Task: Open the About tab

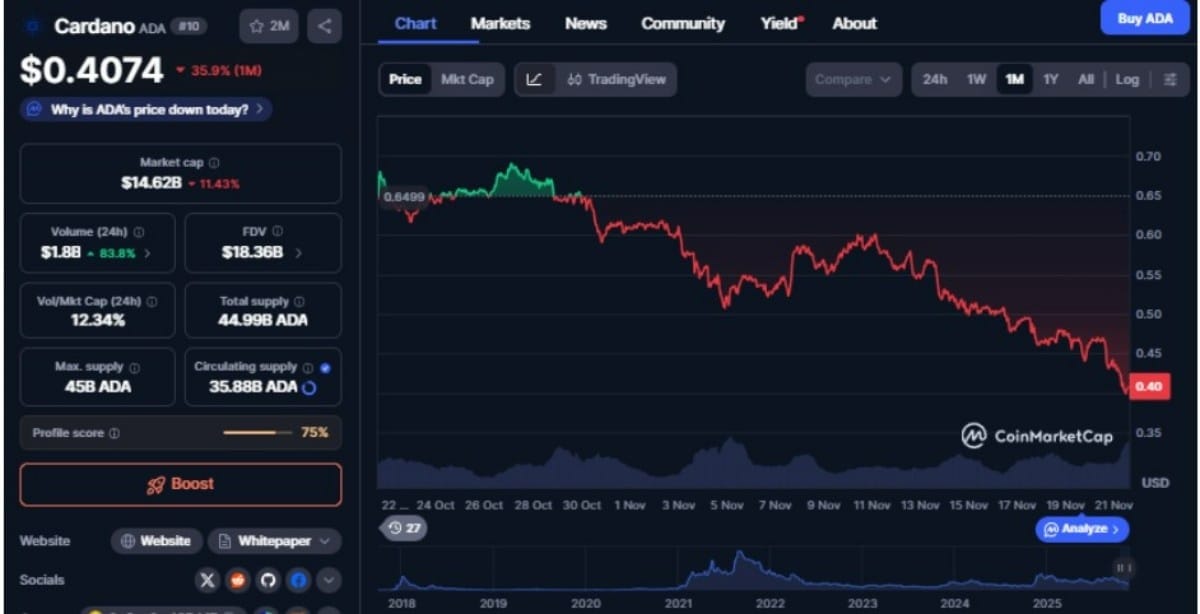Action: [x=854, y=23]
